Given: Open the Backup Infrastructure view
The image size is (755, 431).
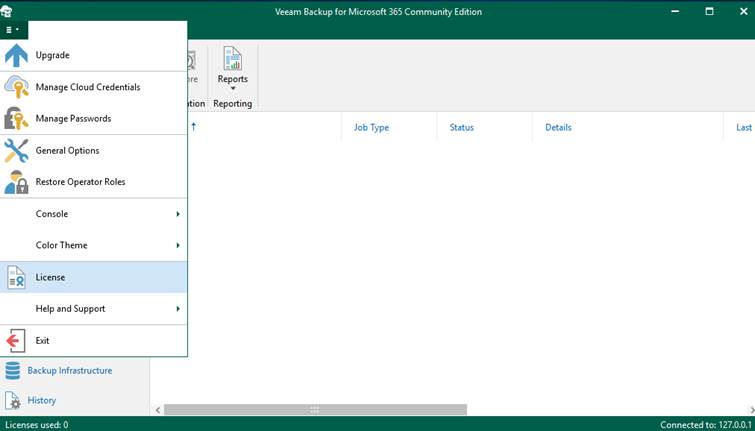Looking at the screenshot, I should pyautogui.click(x=69, y=371).
